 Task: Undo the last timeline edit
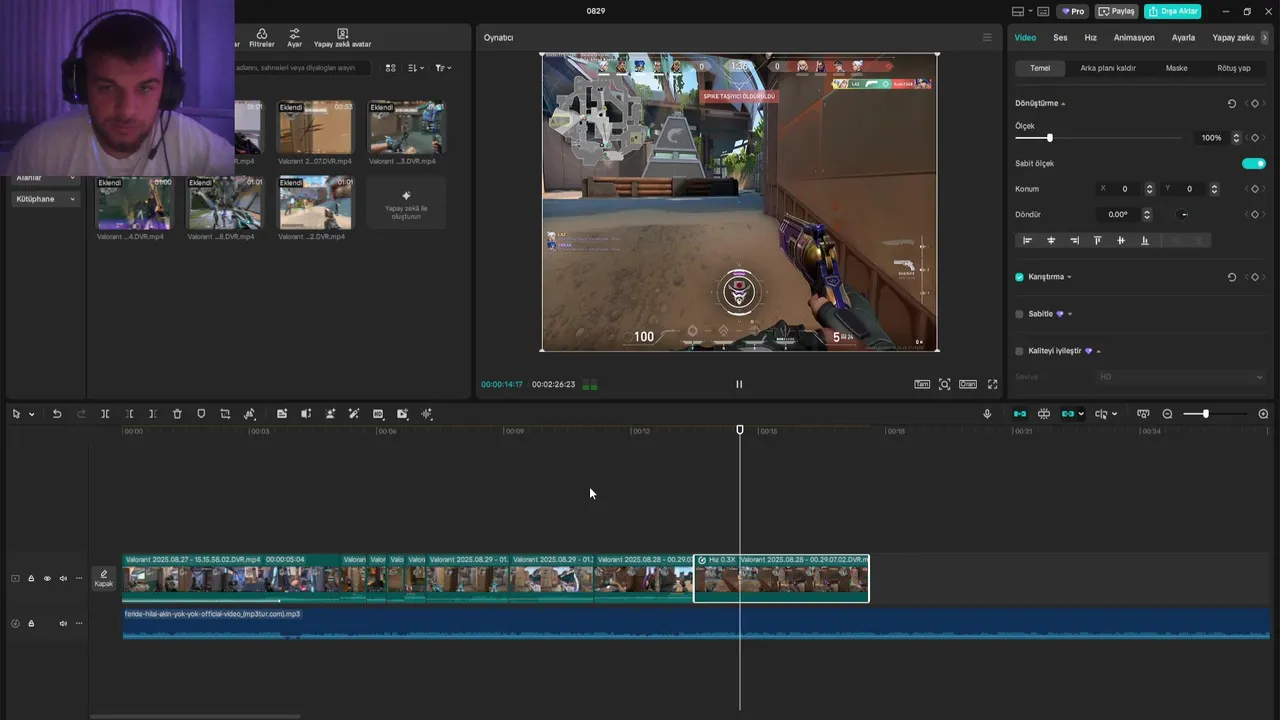tap(57, 414)
